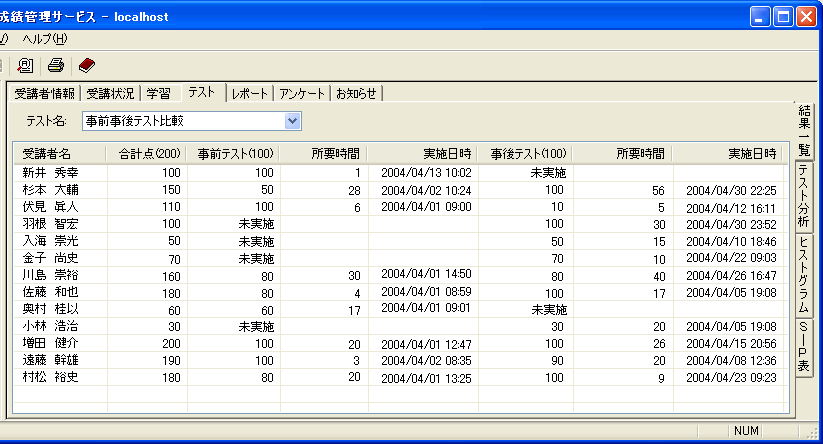Click date 2004/04/23 09:23
Viewport: 823px width, 444px height.
[731, 378]
